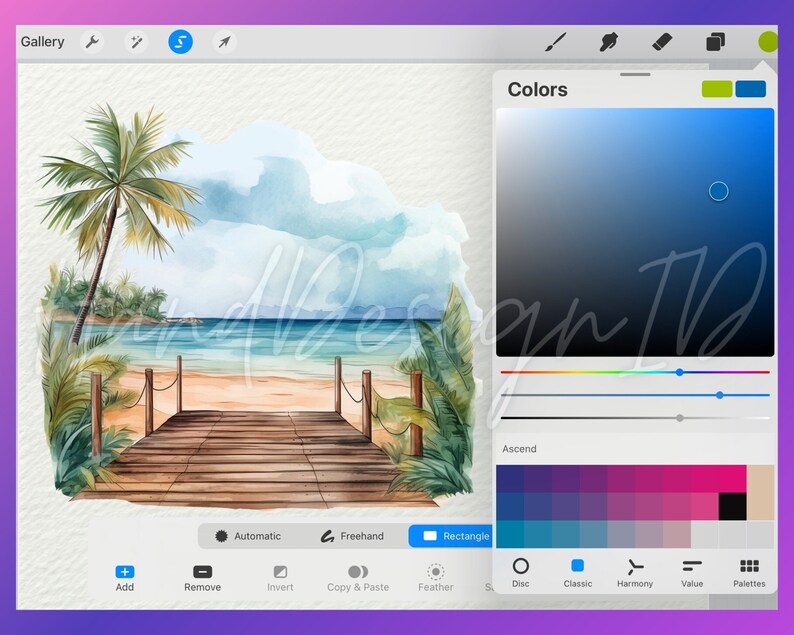Select the green primary color swatch
The height and width of the screenshot is (635, 794).
pyautogui.click(x=717, y=89)
